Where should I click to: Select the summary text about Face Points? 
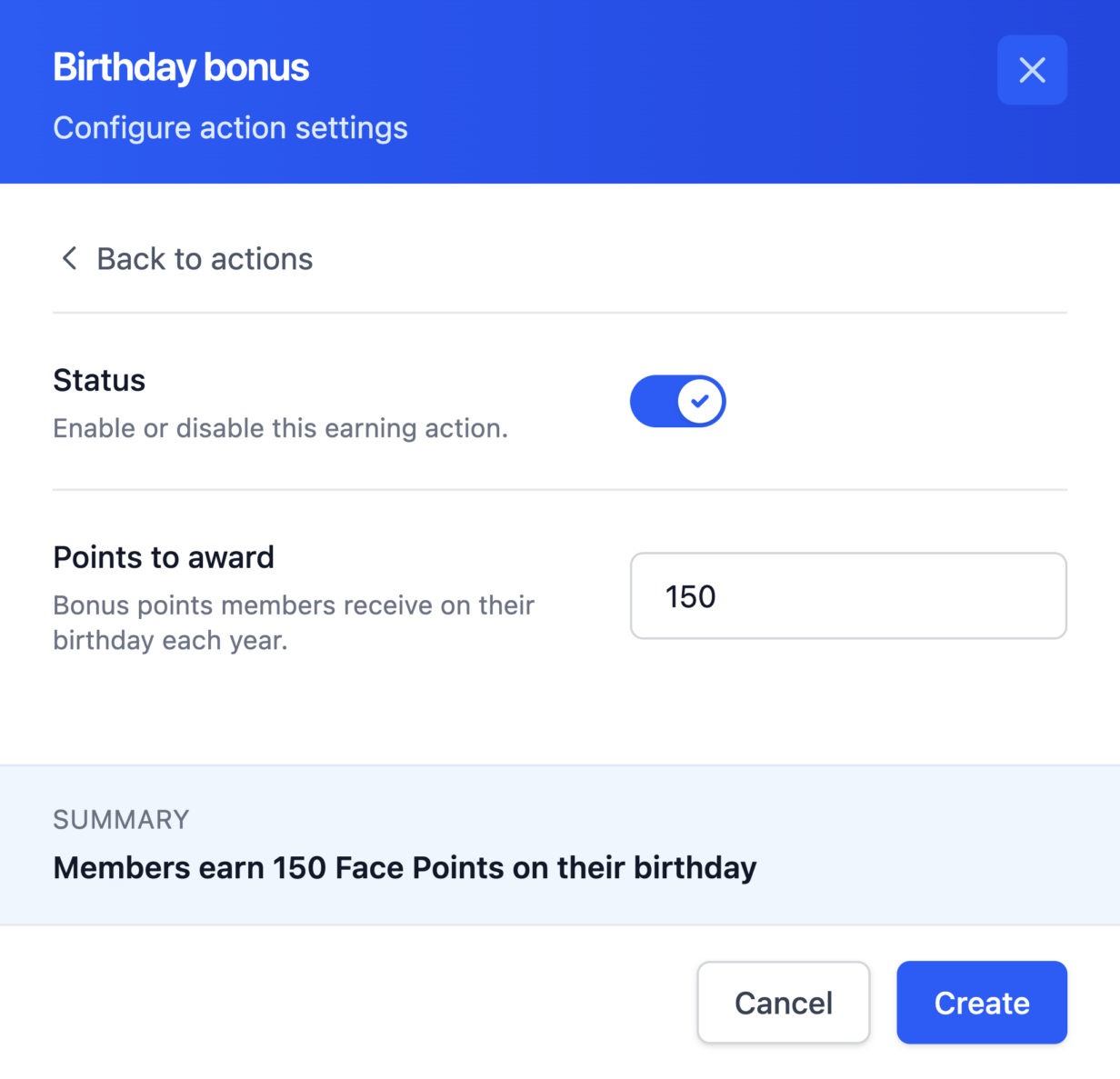(x=405, y=867)
